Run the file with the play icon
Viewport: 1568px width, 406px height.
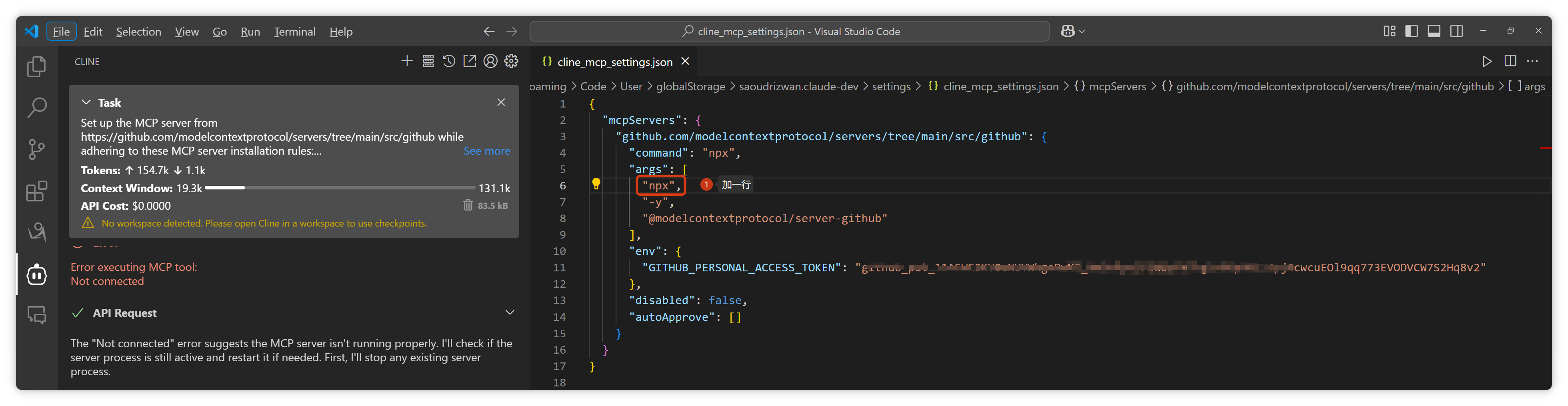(1486, 62)
